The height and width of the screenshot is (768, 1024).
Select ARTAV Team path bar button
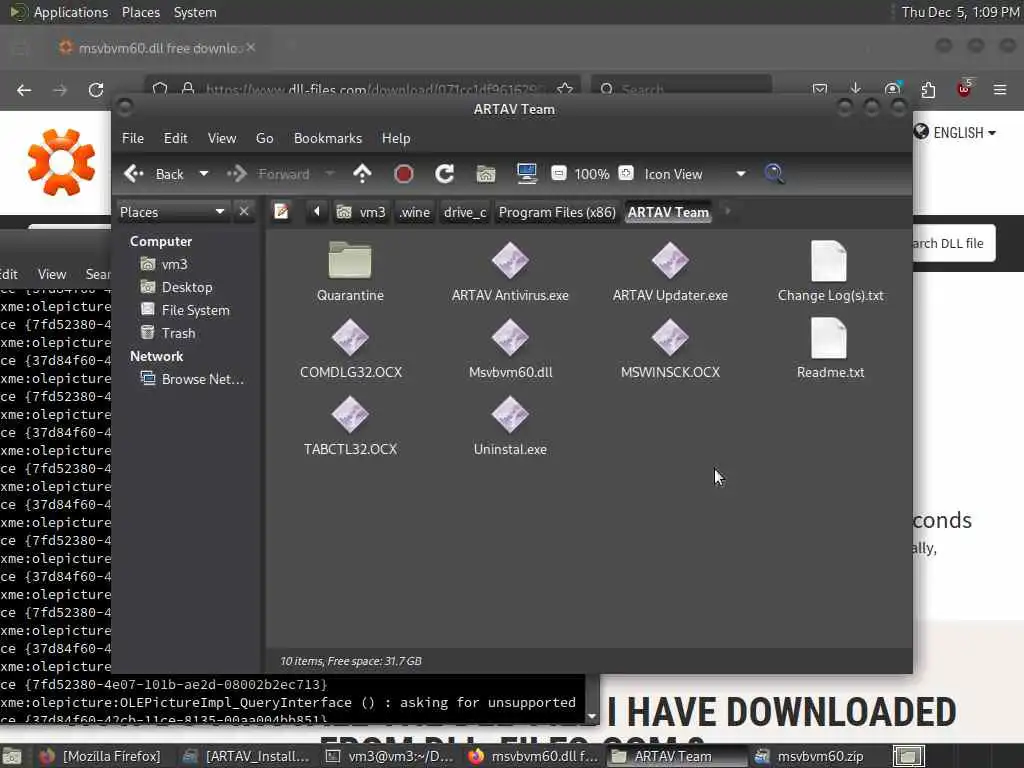point(668,212)
